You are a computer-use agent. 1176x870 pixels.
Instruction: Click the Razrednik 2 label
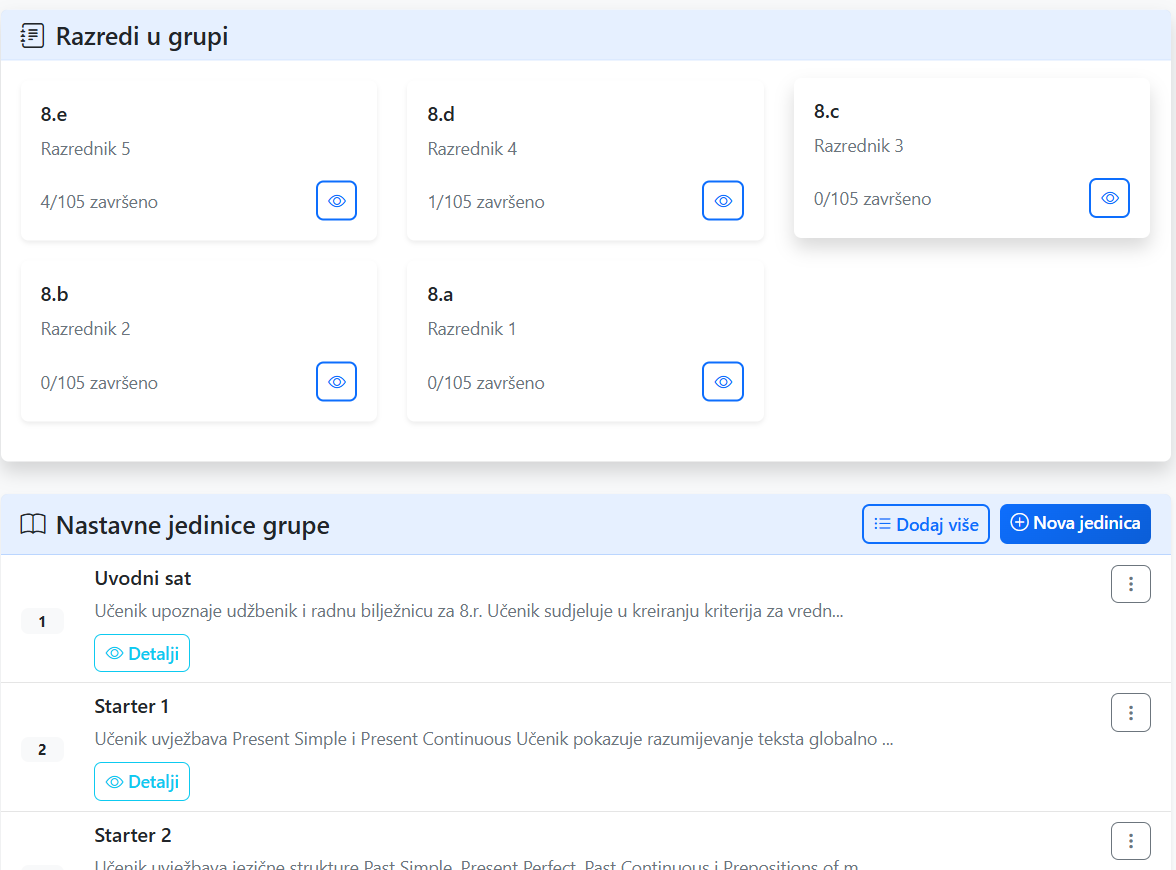pos(86,328)
